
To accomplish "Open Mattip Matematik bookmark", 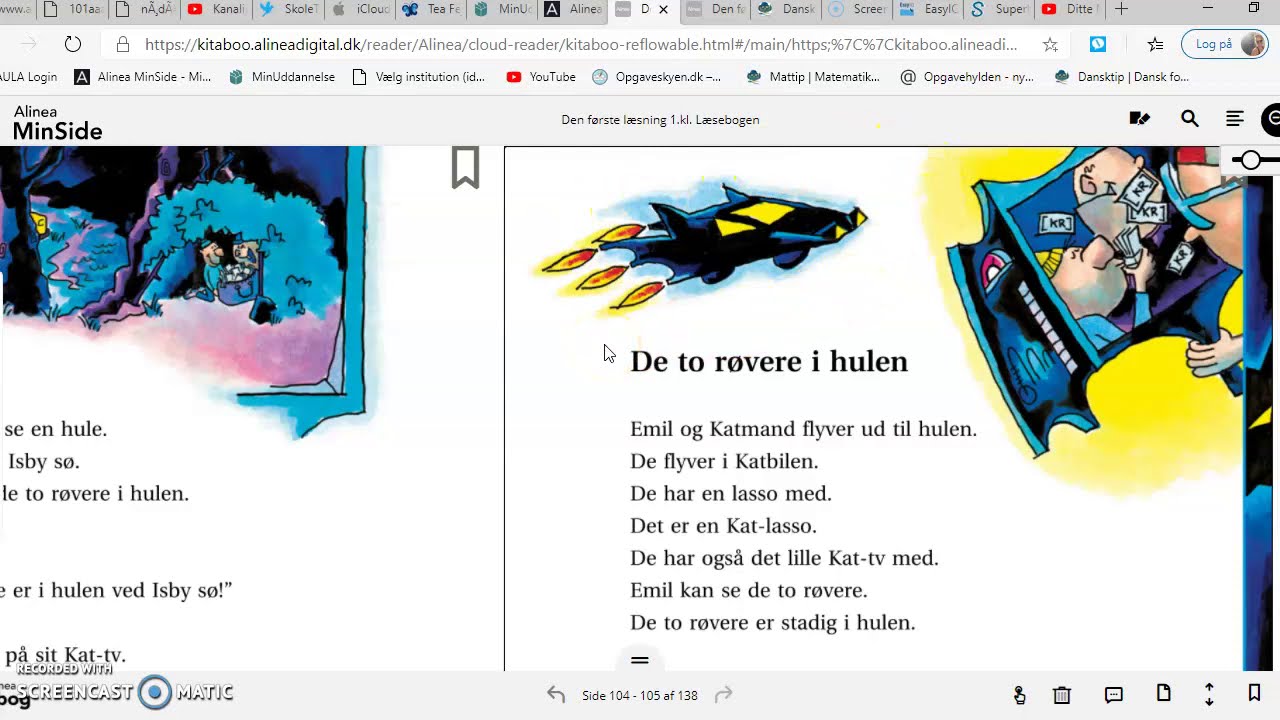I will click(x=813, y=77).
